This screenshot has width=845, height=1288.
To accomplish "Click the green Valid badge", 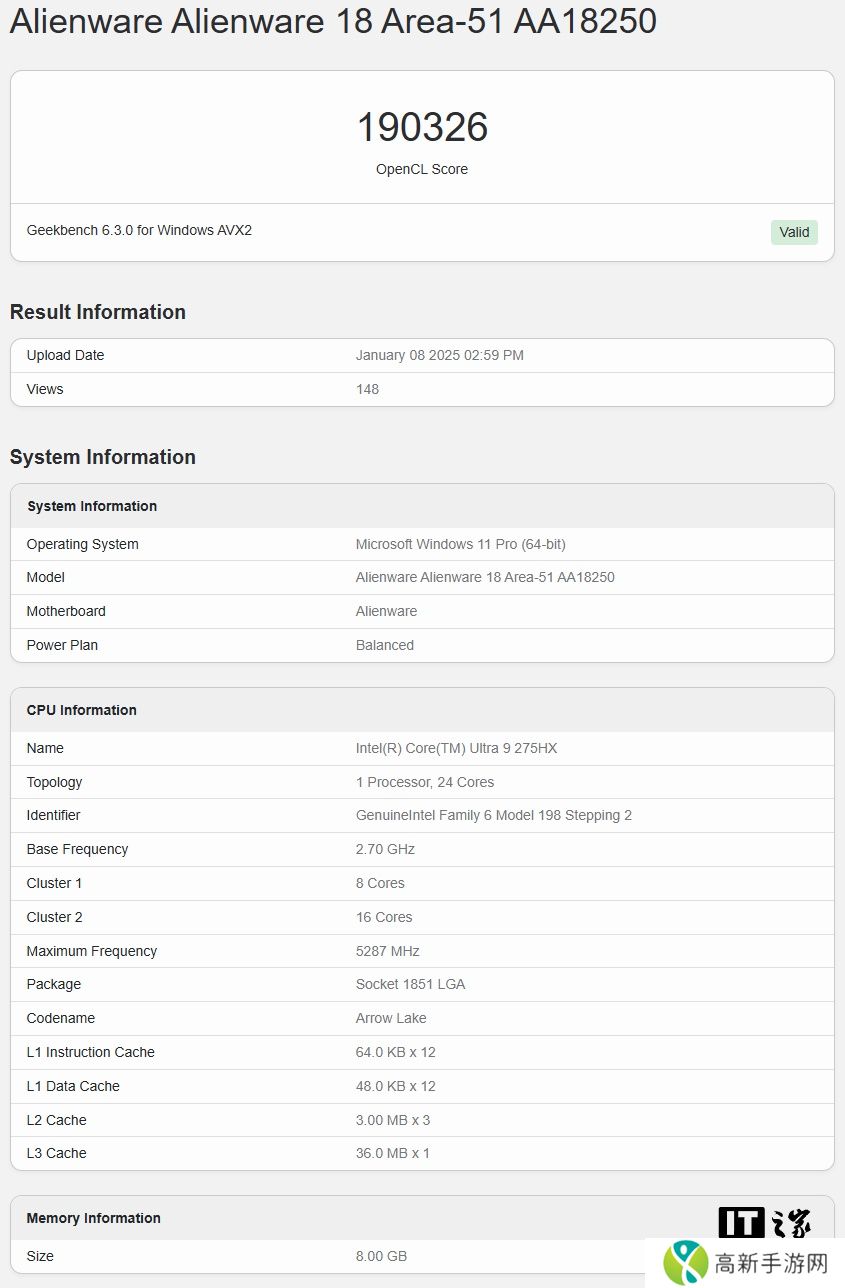I will 794,232.
